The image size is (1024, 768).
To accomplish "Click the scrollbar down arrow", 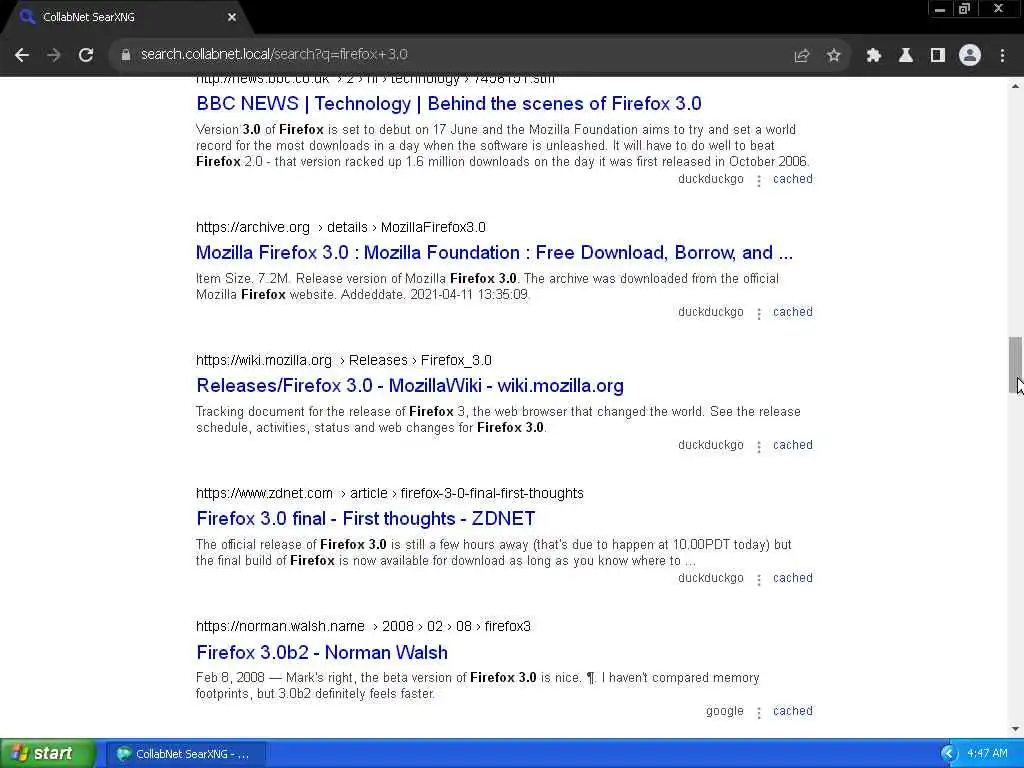I will (x=1015, y=729).
